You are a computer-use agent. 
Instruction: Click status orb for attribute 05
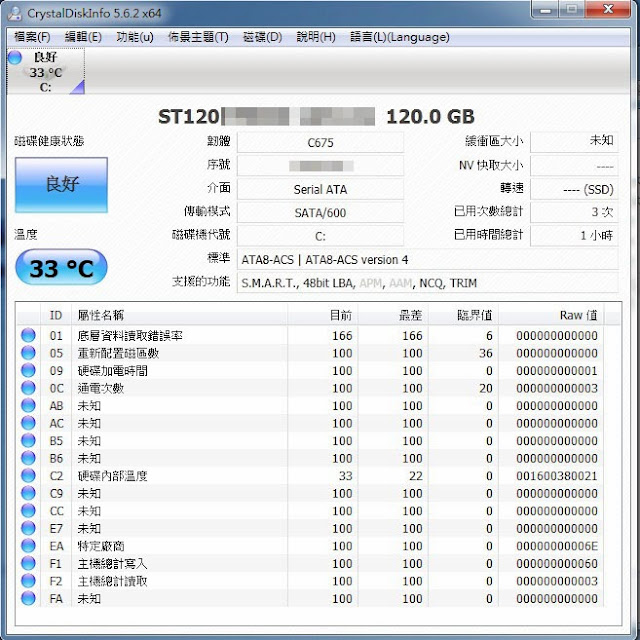(x=28, y=353)
